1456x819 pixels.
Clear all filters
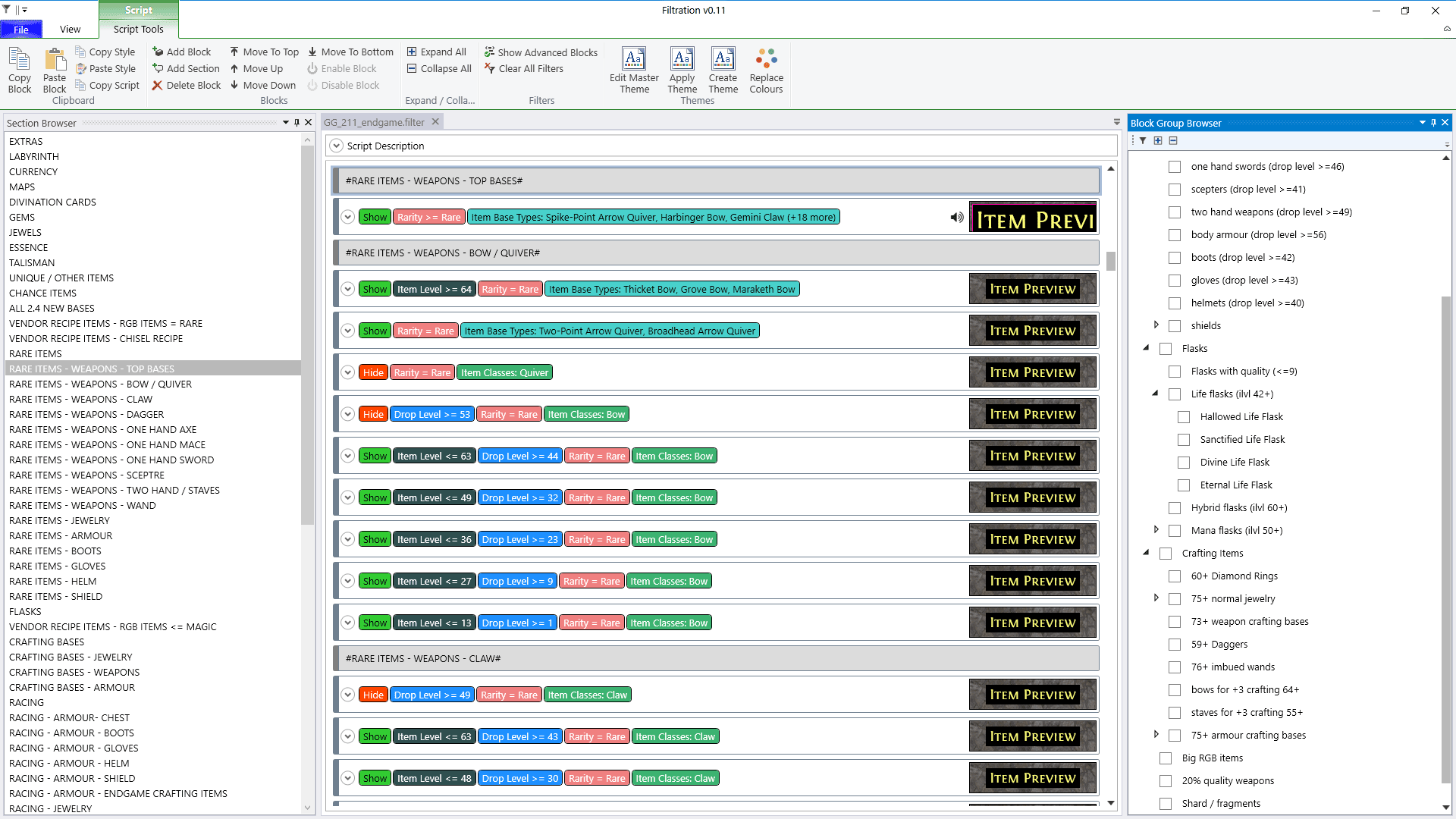(x=524, y=68)
